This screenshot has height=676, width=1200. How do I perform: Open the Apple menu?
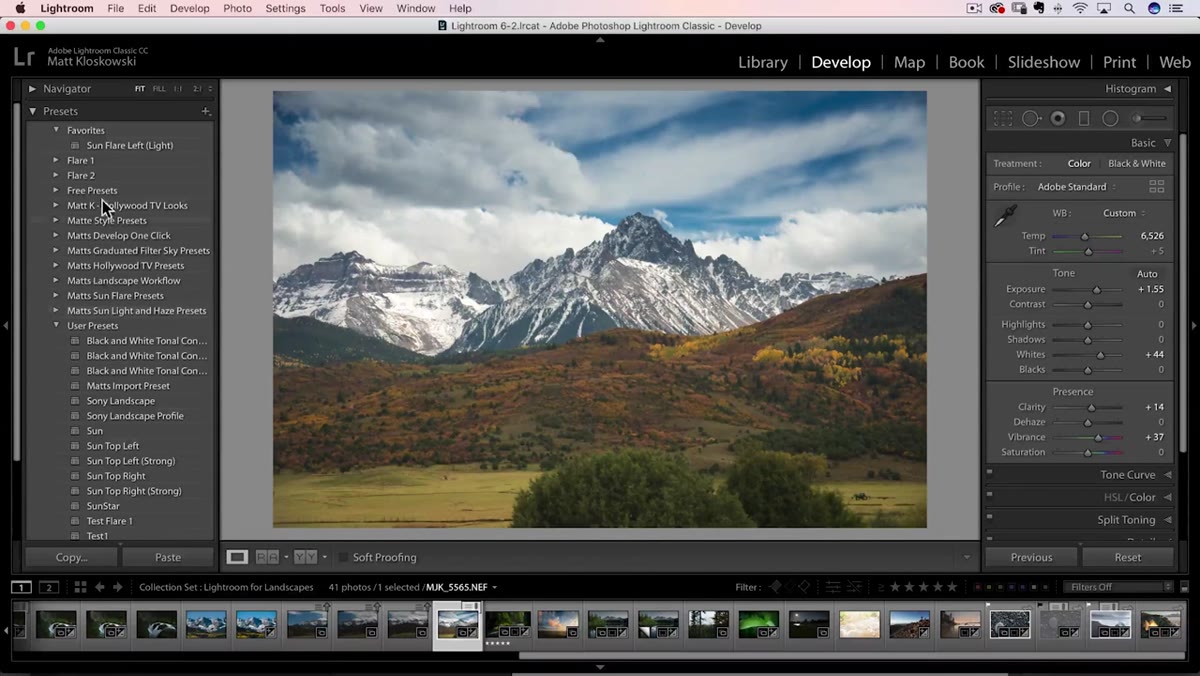(19, 8)
